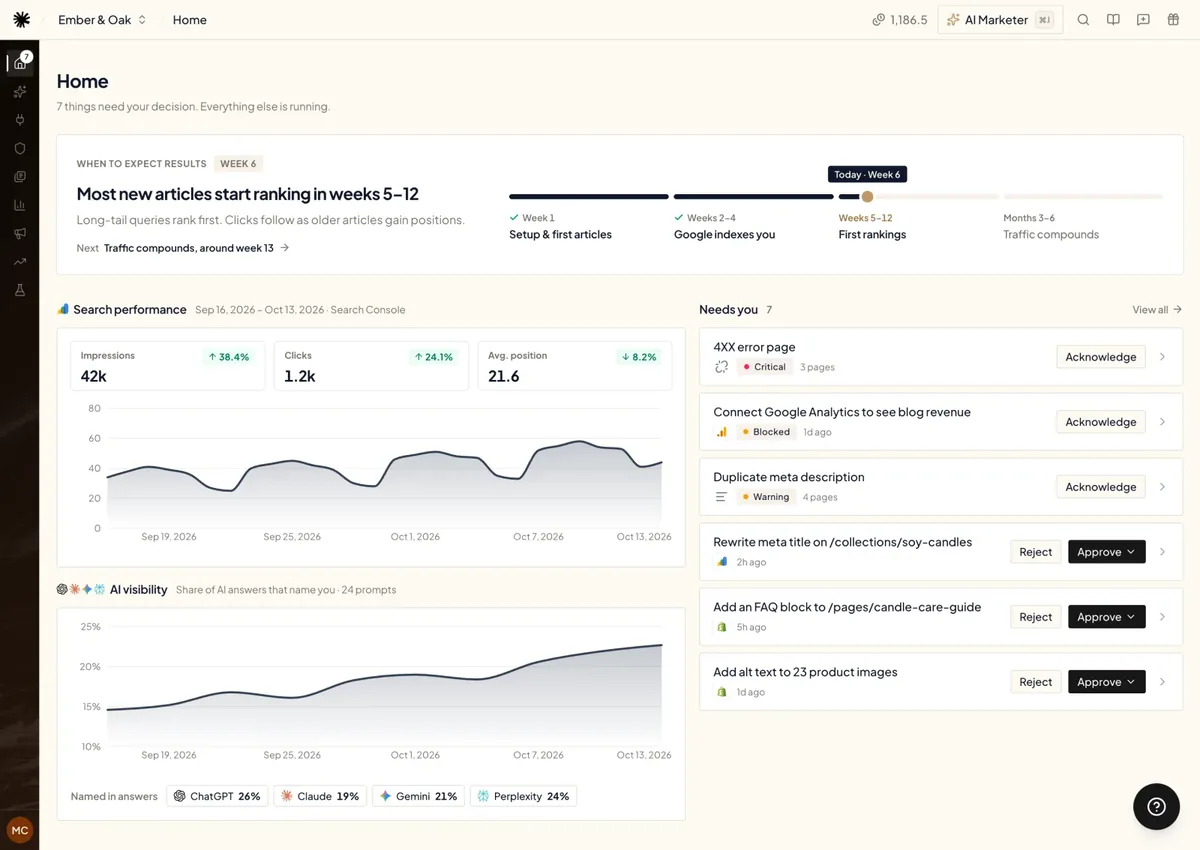Click the Blocked status badge
Viewport: 1200px width, 850px height.
pos(766,432)
